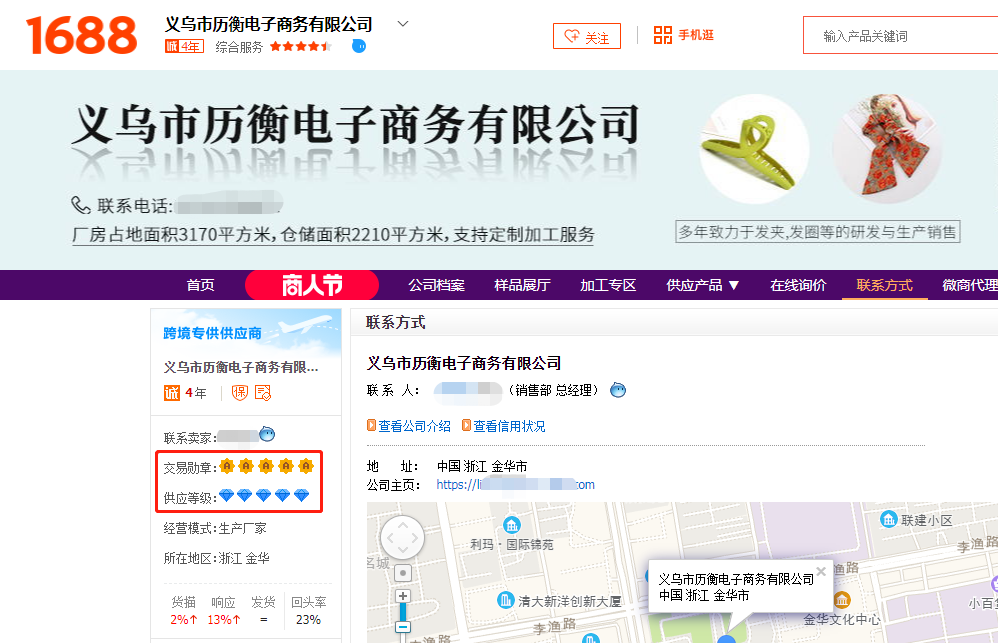The image size is (998, 643).
Task: Click the 回头率 23% statistic
Action: [309, 611]
